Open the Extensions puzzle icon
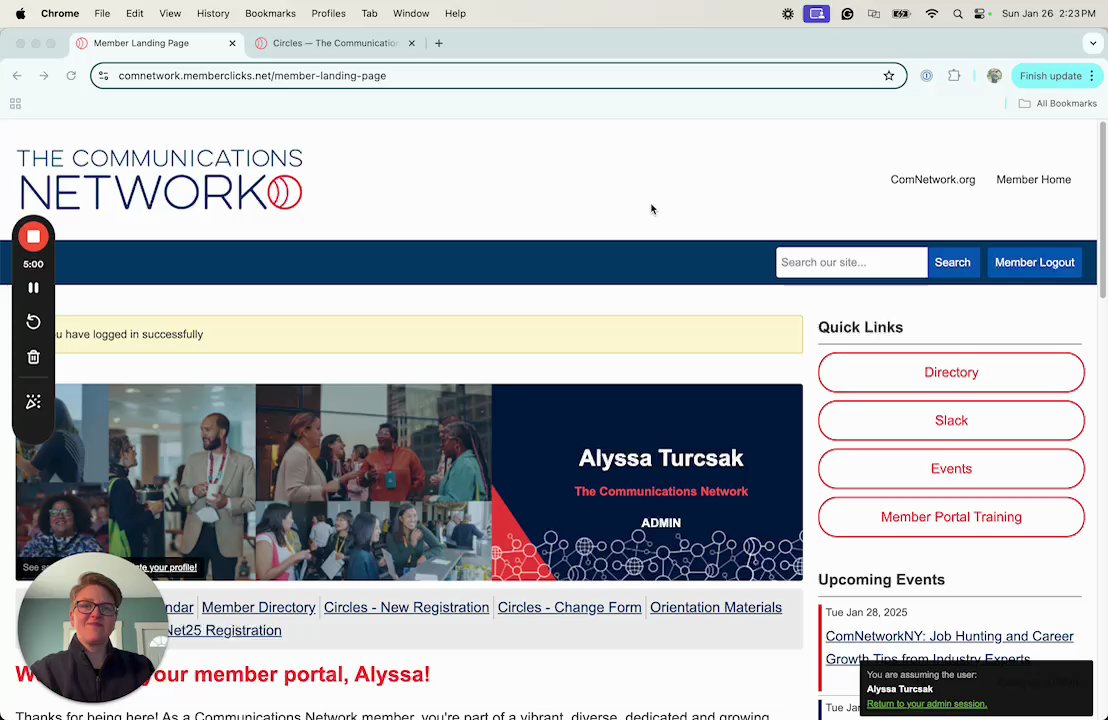 (954, 76)
